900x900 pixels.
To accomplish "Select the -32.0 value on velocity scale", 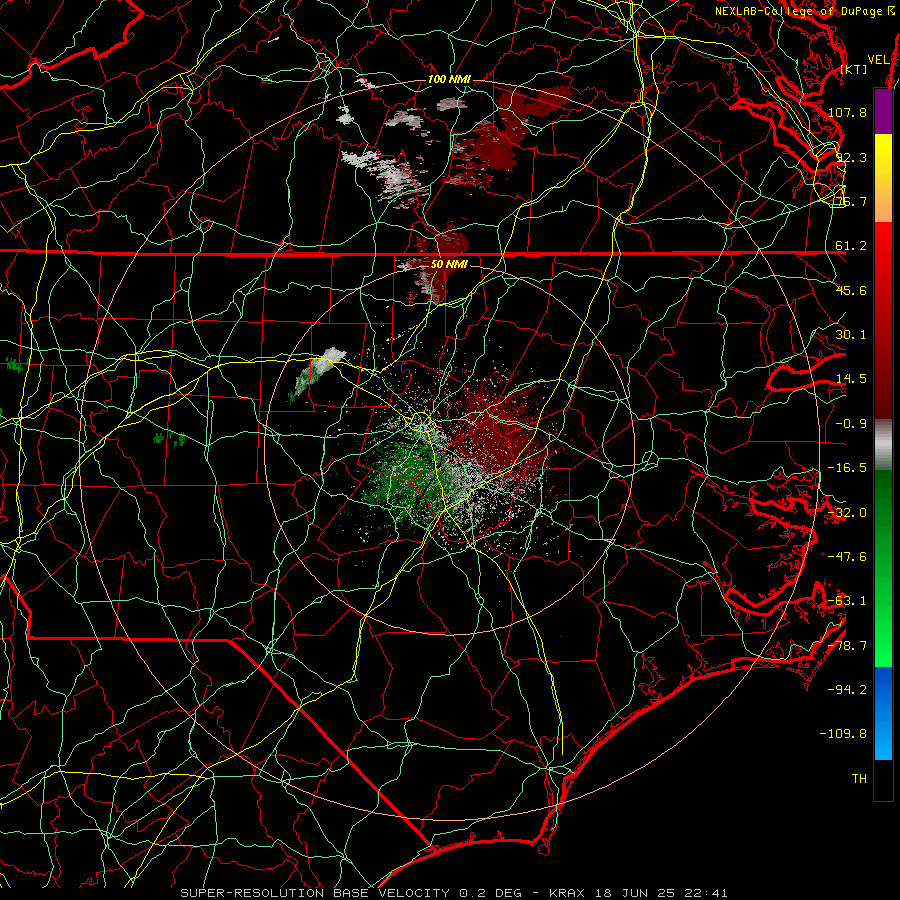I will (847, 513).
